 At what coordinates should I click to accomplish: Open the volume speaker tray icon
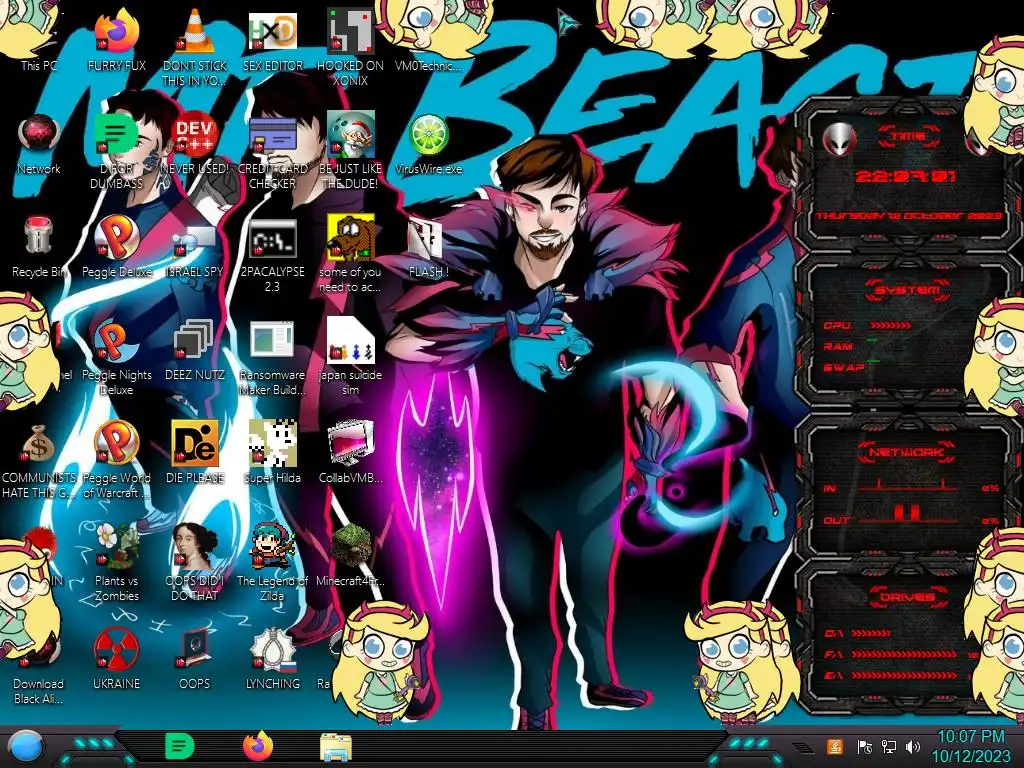(x=913, y=746)
